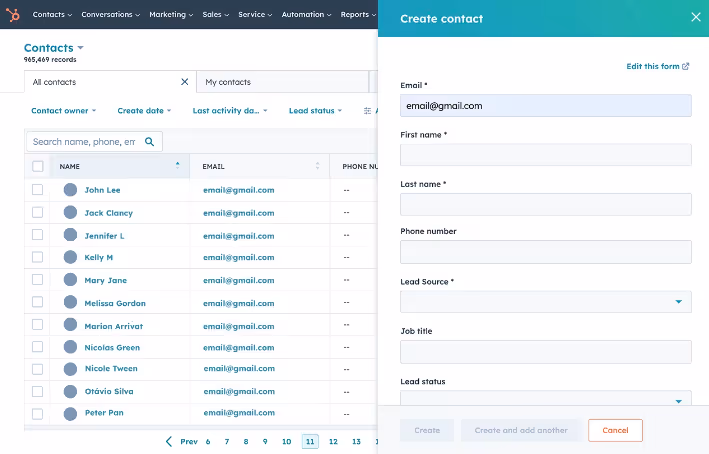Click Kelly M's avatar icon

pos(70,257)
